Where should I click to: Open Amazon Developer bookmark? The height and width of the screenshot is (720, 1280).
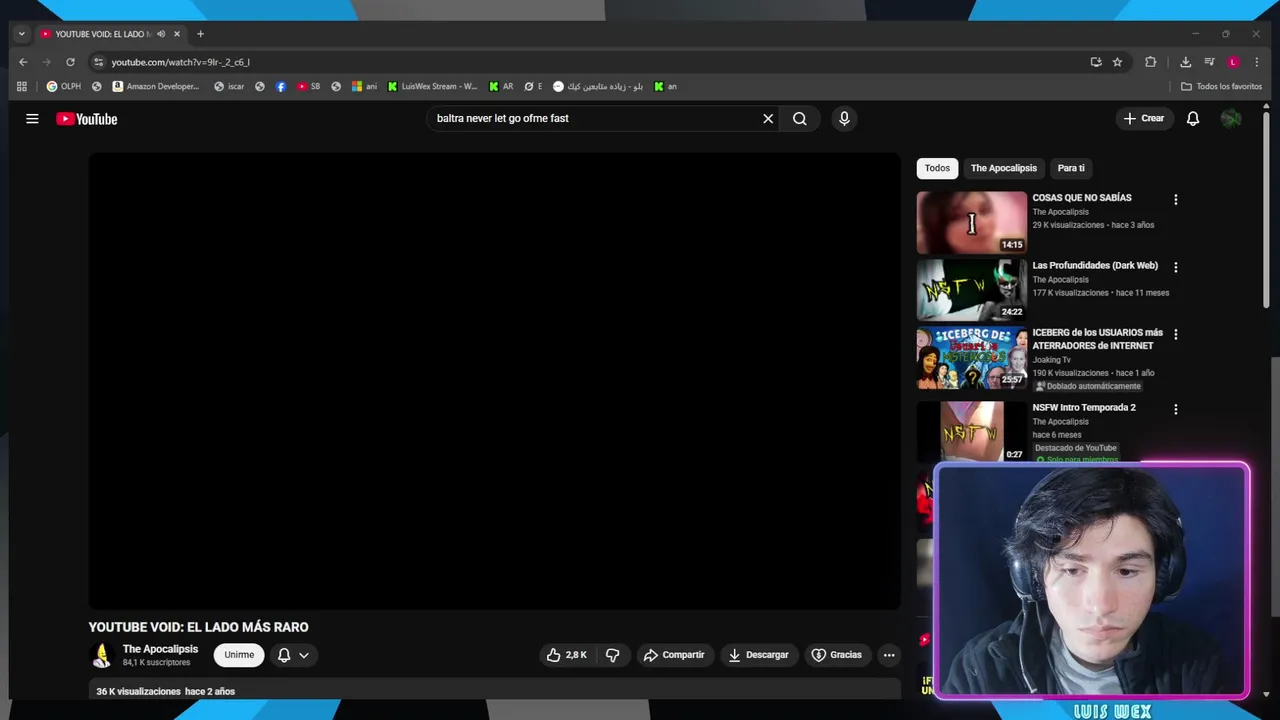156,86
